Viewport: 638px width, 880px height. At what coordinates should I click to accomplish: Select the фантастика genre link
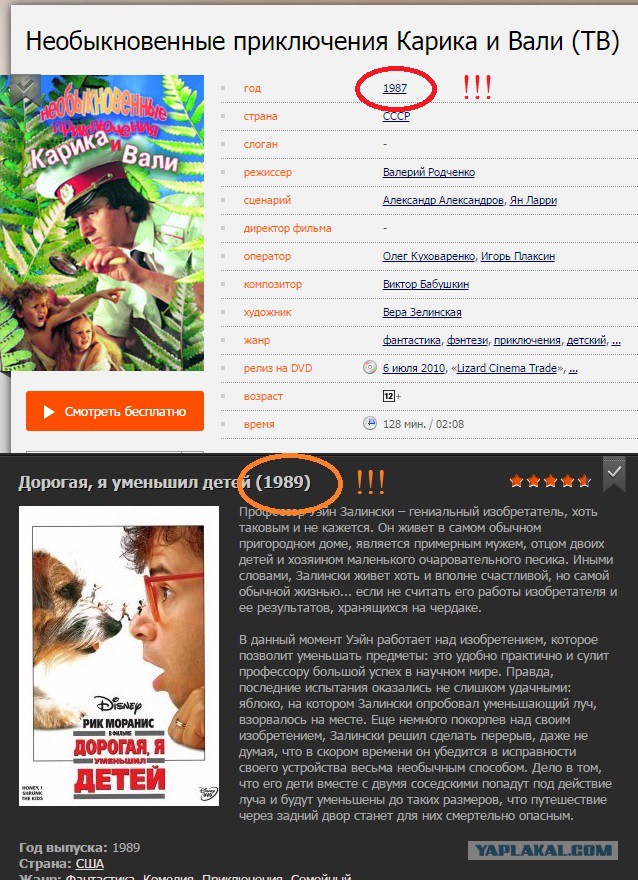click(x=412, y=340)
